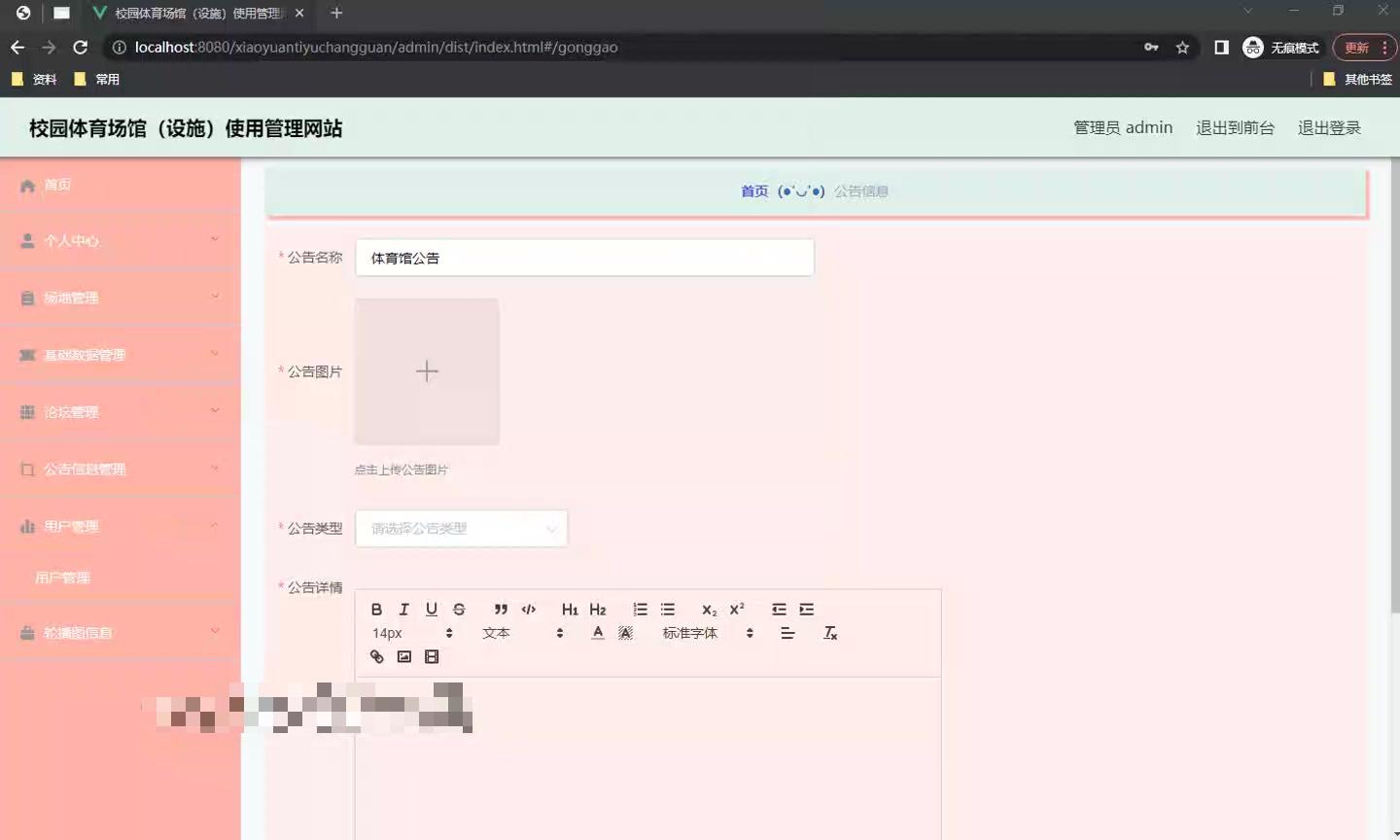1400x840 pixels.
Task: Apply Heading 2 with the H2 icon
Action: click(x=598, y=610)
